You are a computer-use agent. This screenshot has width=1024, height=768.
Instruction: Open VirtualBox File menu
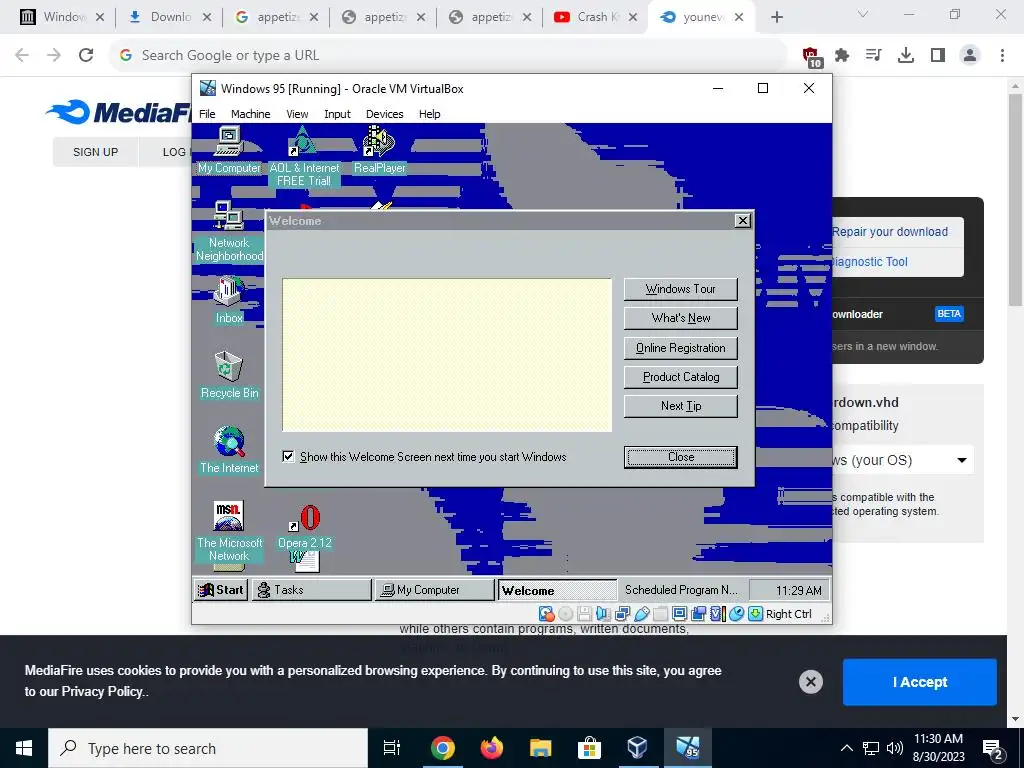click(x=207, y=114)
